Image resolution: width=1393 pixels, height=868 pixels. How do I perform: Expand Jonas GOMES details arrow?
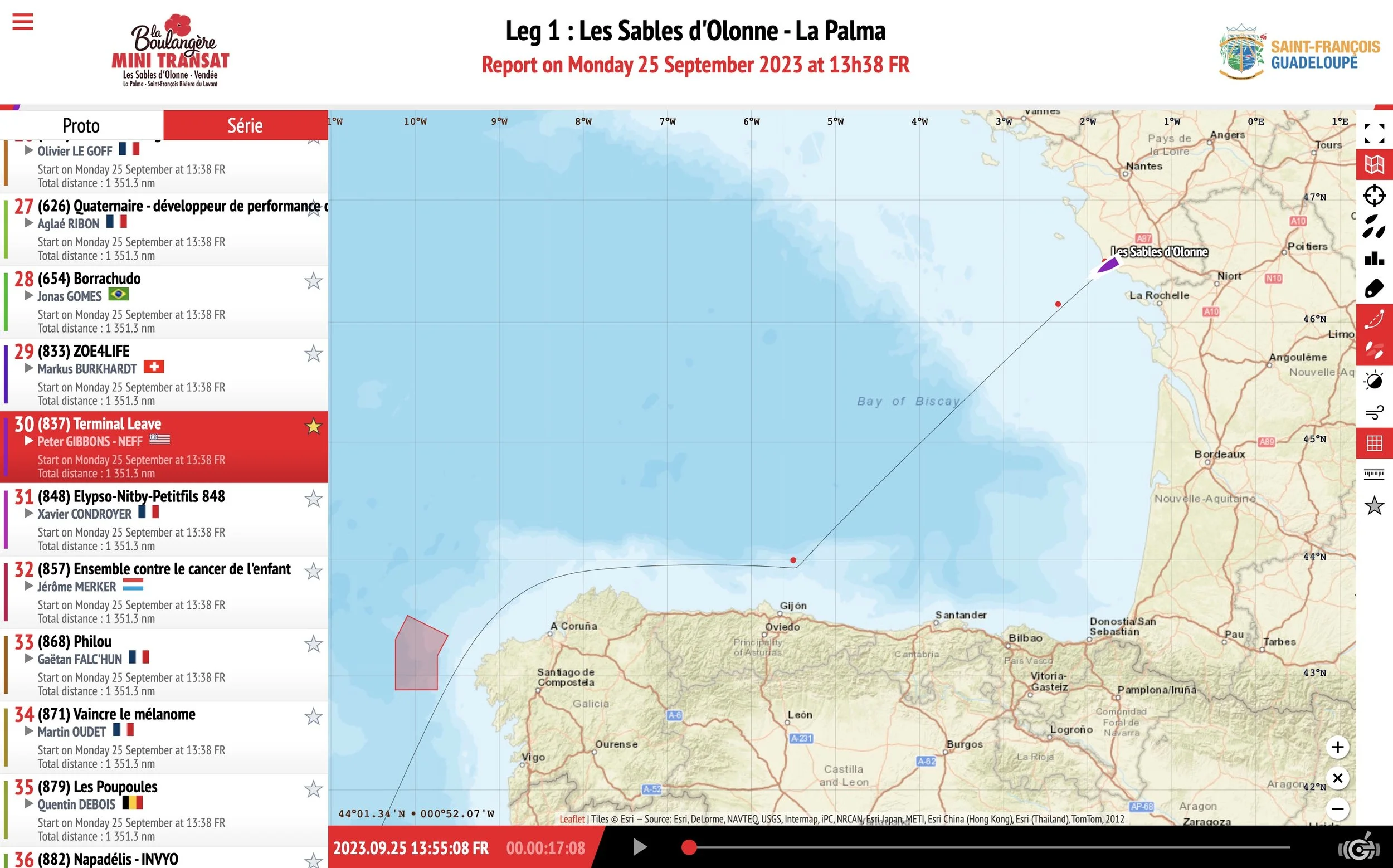29,296
